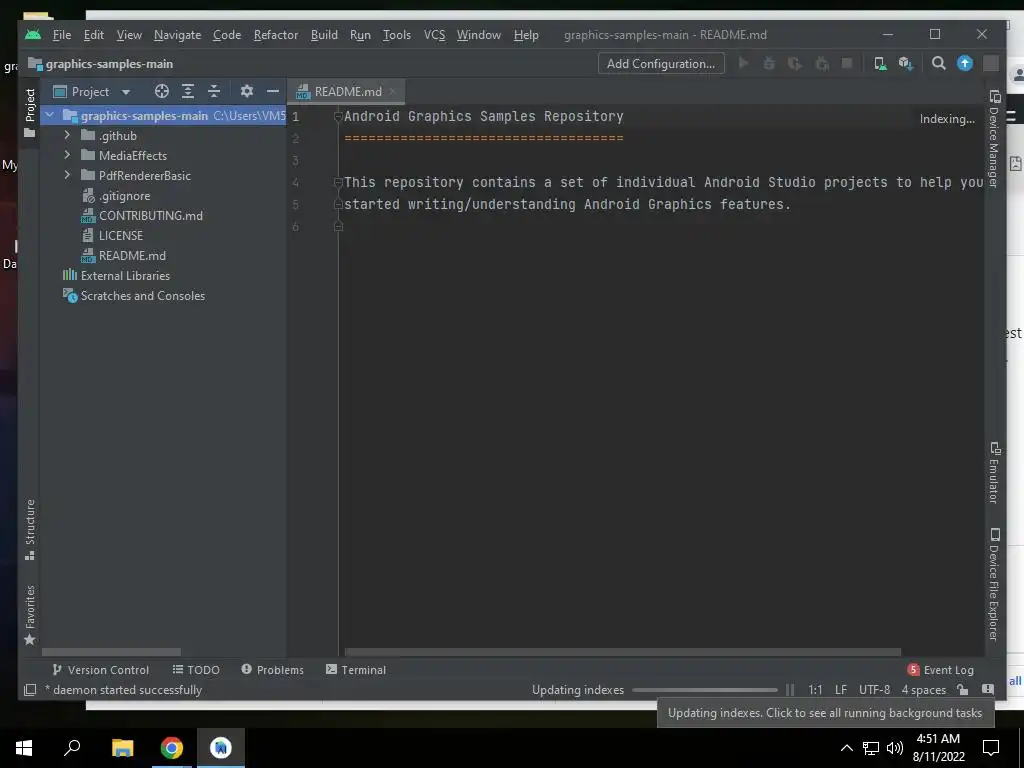Viewport: 1024px width, 768px height.
Task: Toggle tool window bars icon in status bar
Action: click(30, 690)
